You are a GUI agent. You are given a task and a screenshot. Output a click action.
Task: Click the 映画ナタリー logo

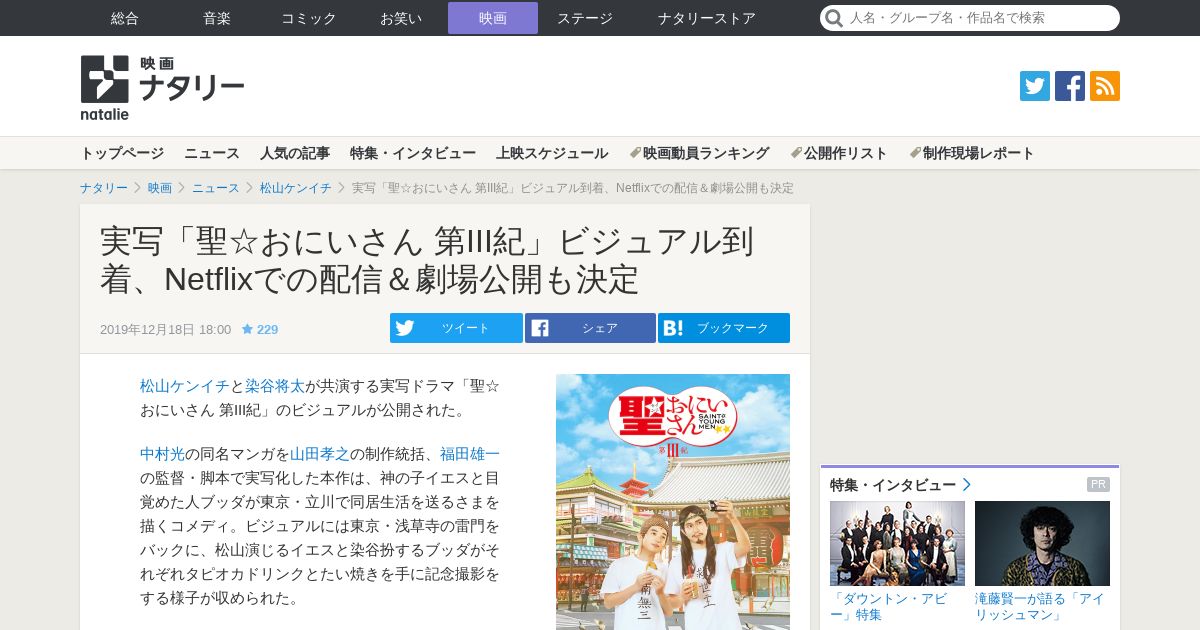pos(162,87)
